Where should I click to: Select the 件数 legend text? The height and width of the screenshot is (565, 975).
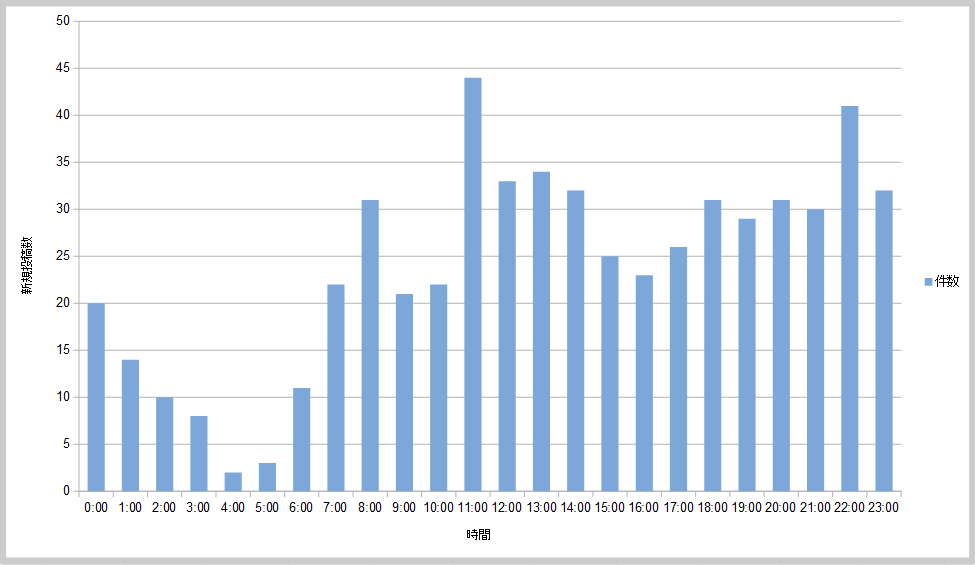pyautogui.click(x=946, y=283)
